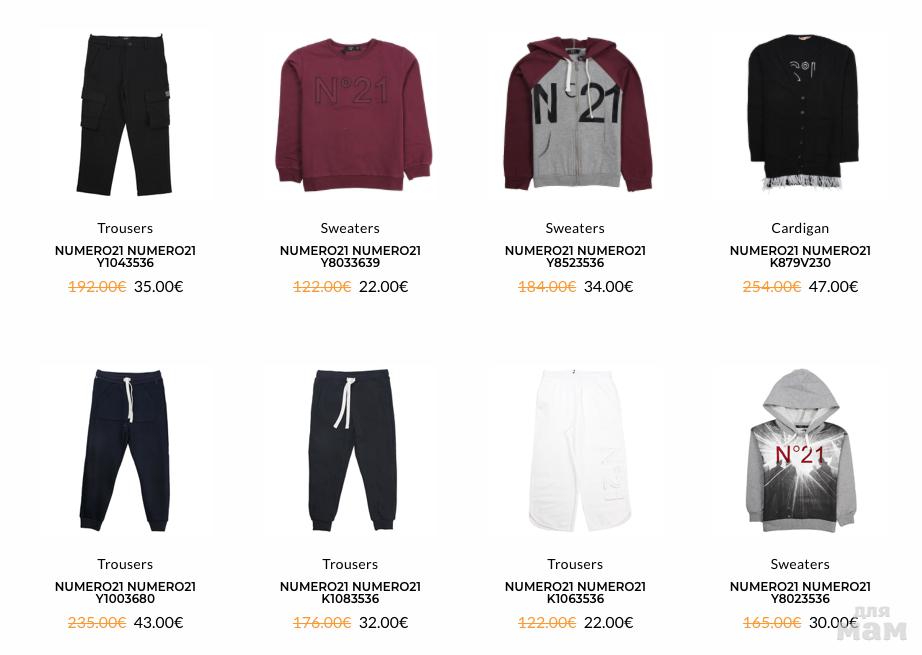The width and height of the screenshot is (922, 655).
Task: Click the 43.00€ price under Y1003680
Action: [x=159, y=623]
